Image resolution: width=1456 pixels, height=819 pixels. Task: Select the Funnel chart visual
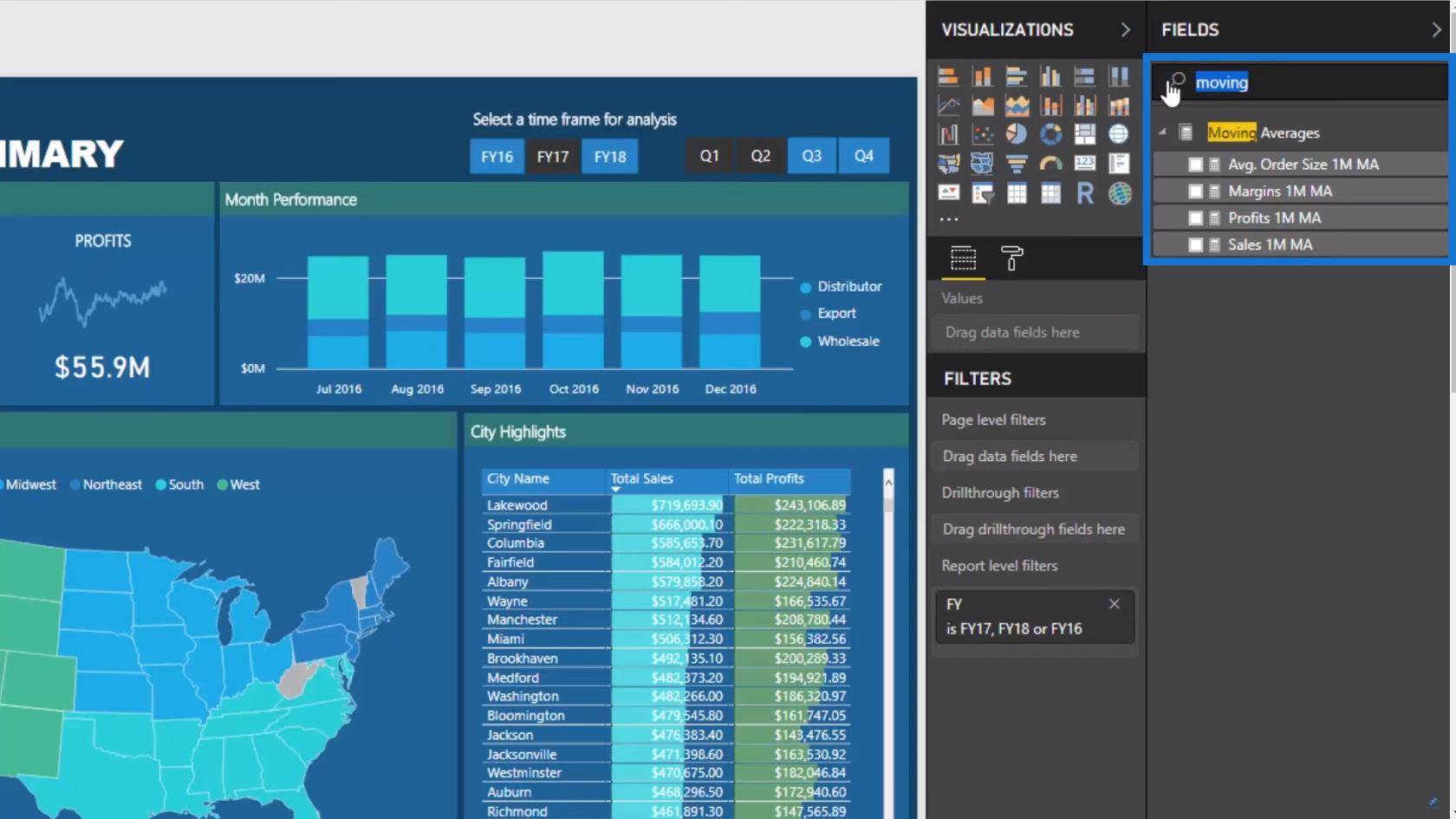[x=1017, y=163]
